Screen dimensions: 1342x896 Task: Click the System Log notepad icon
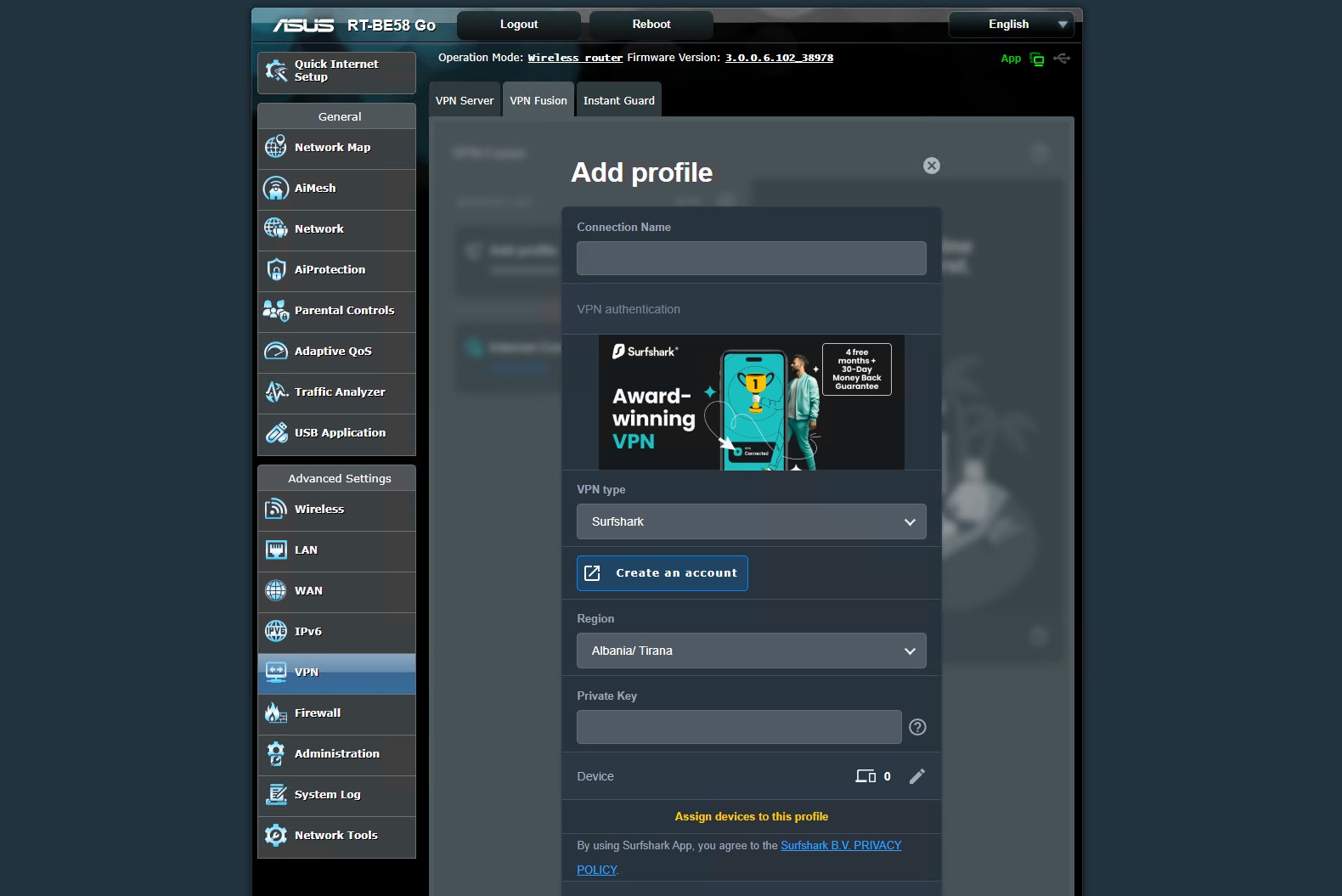[276, 794]
